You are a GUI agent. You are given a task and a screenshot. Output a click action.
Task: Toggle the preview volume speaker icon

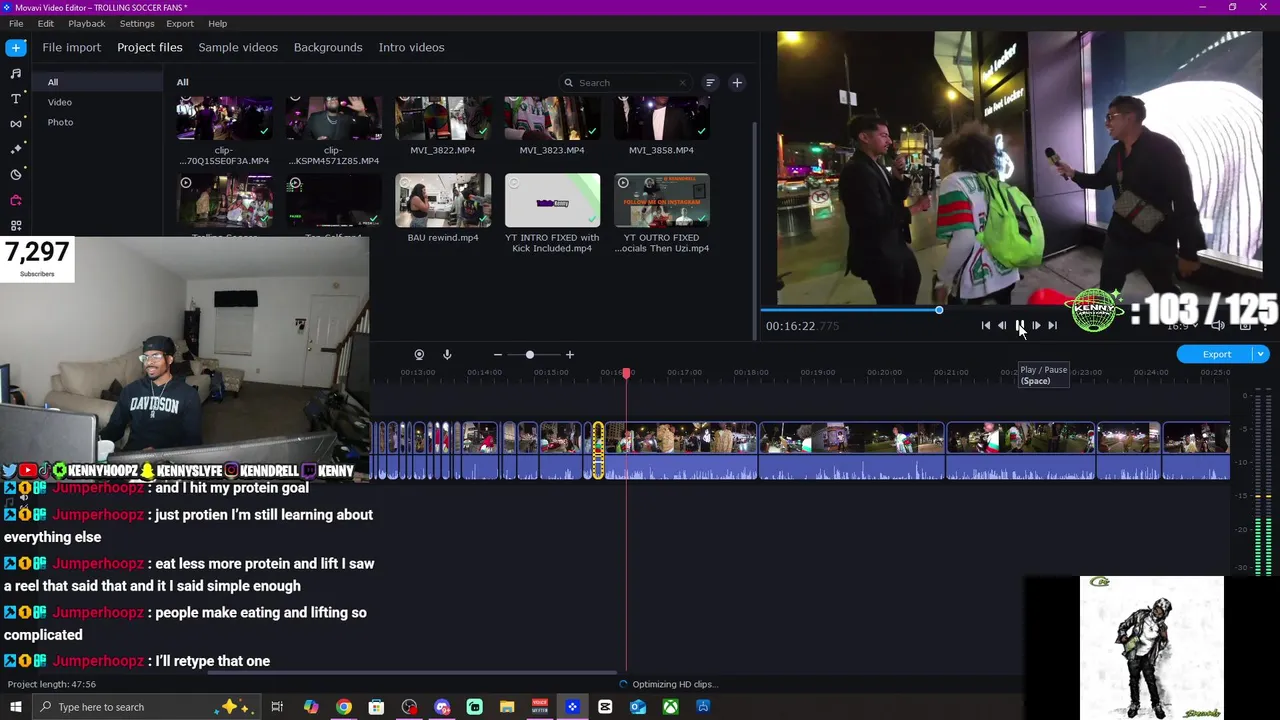(x=1218, y=326)
